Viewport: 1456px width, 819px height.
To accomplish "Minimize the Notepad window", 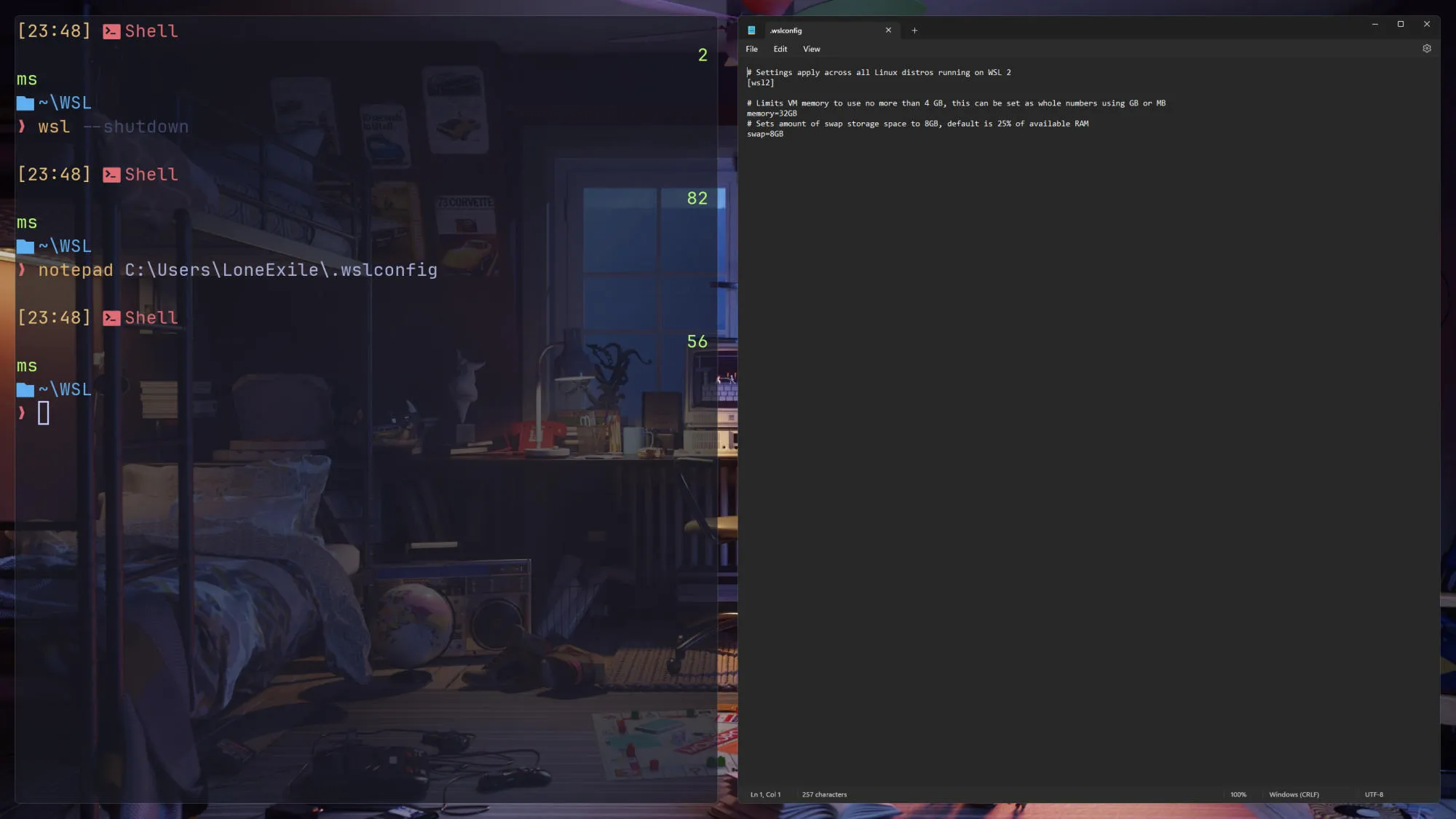I will tap(1374, 24).
